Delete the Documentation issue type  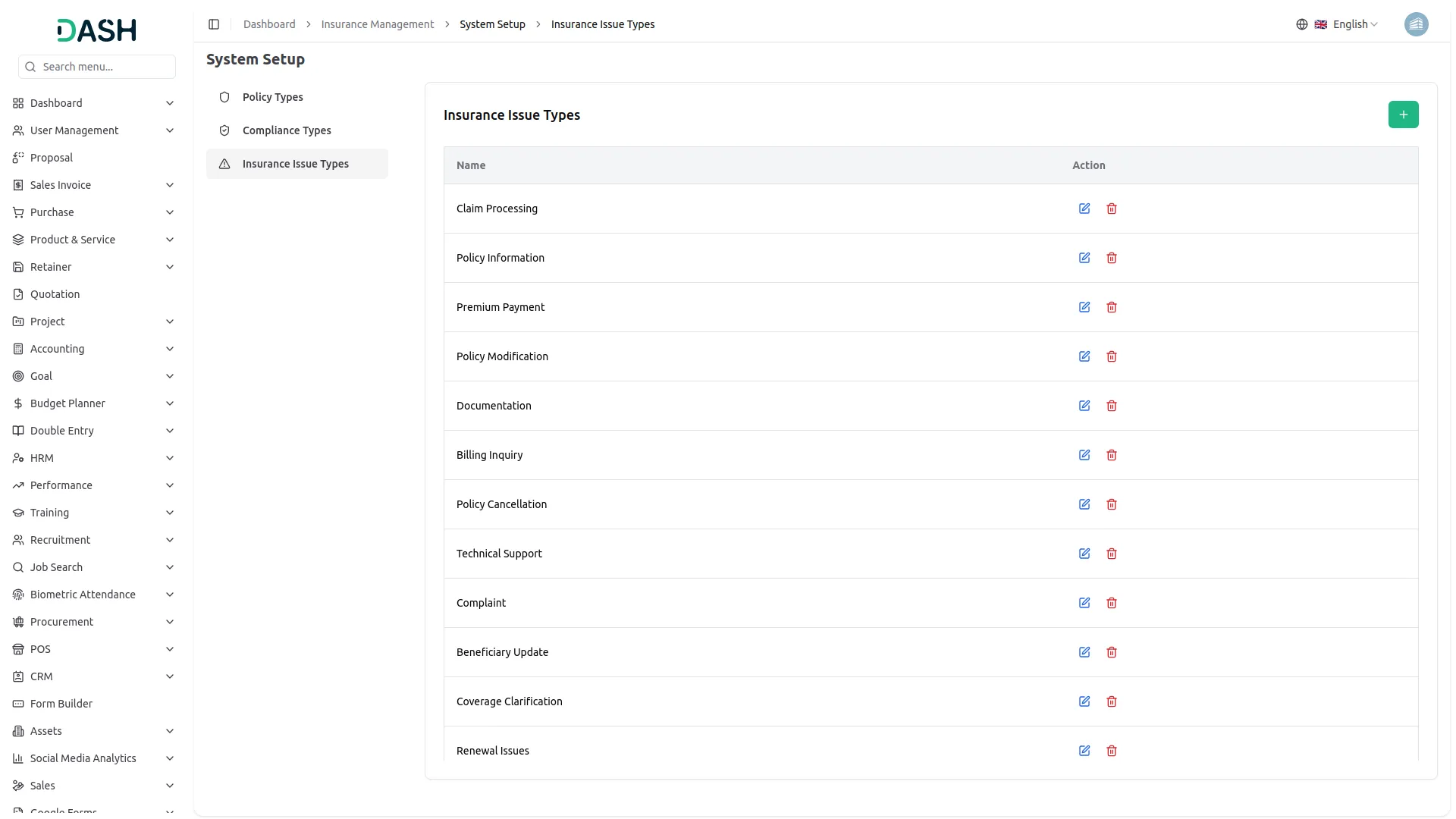[1112, 406]
